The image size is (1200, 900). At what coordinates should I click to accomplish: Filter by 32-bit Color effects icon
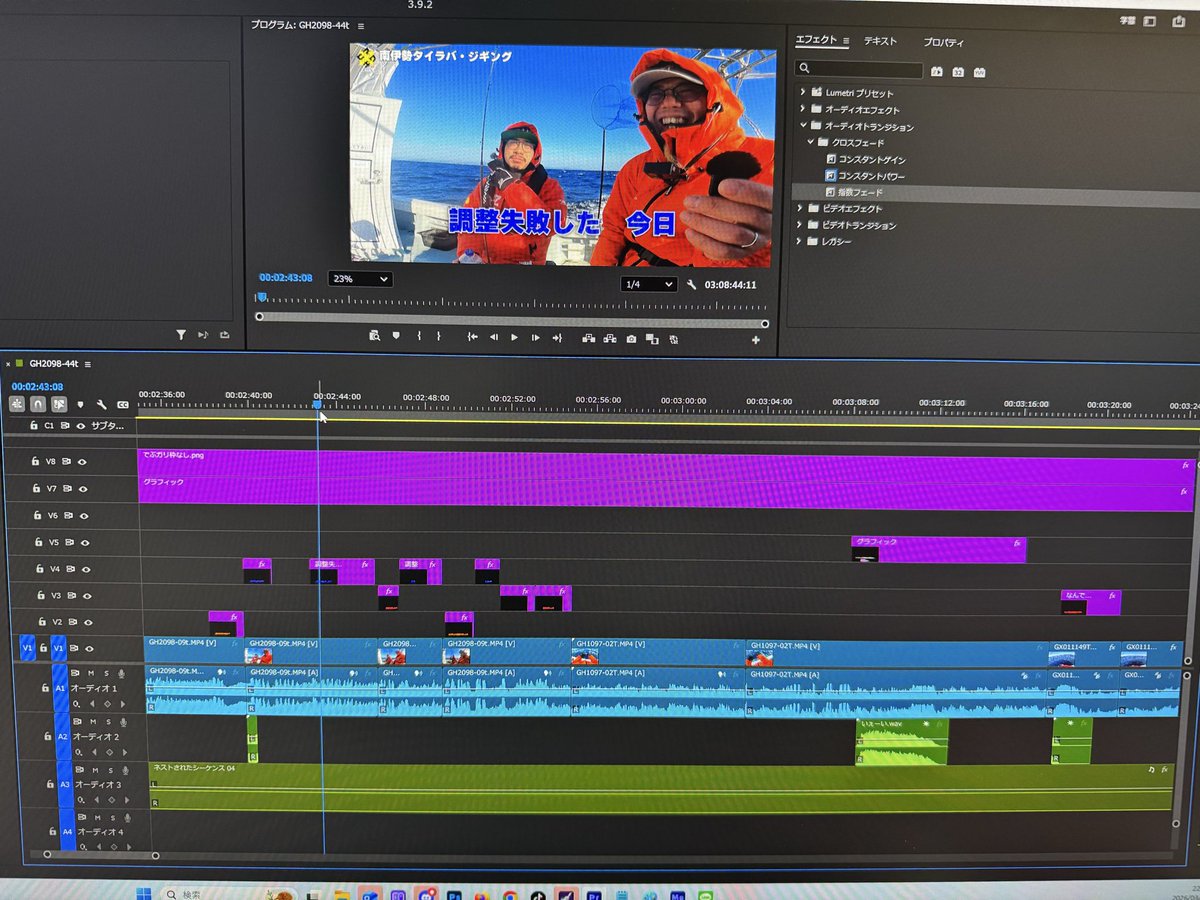pyautogui.click(x=958, y=71)
